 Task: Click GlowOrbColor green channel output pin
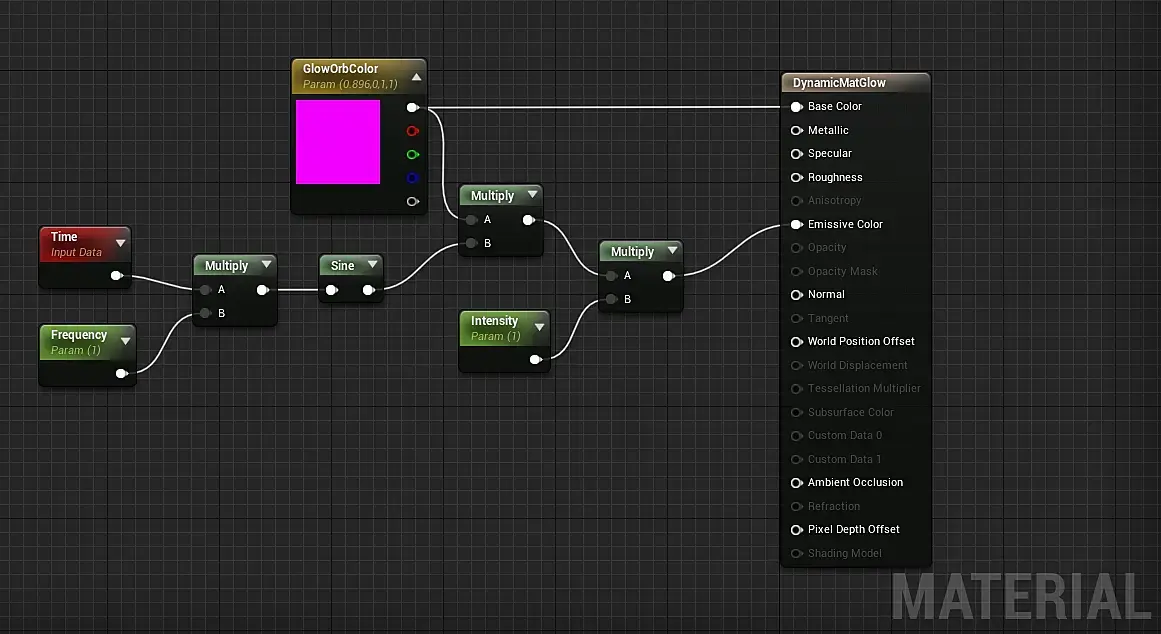412,155
